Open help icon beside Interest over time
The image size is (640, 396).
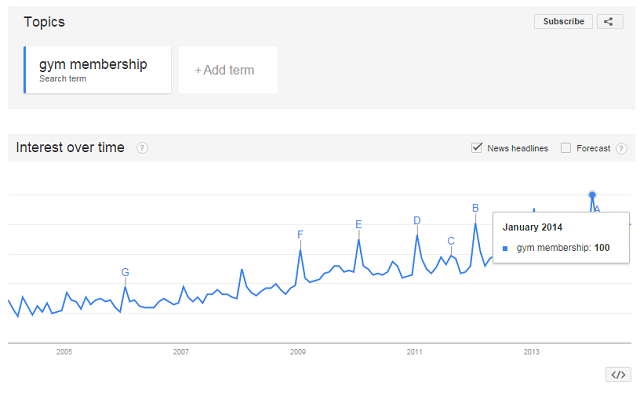[x=142, y=148]
